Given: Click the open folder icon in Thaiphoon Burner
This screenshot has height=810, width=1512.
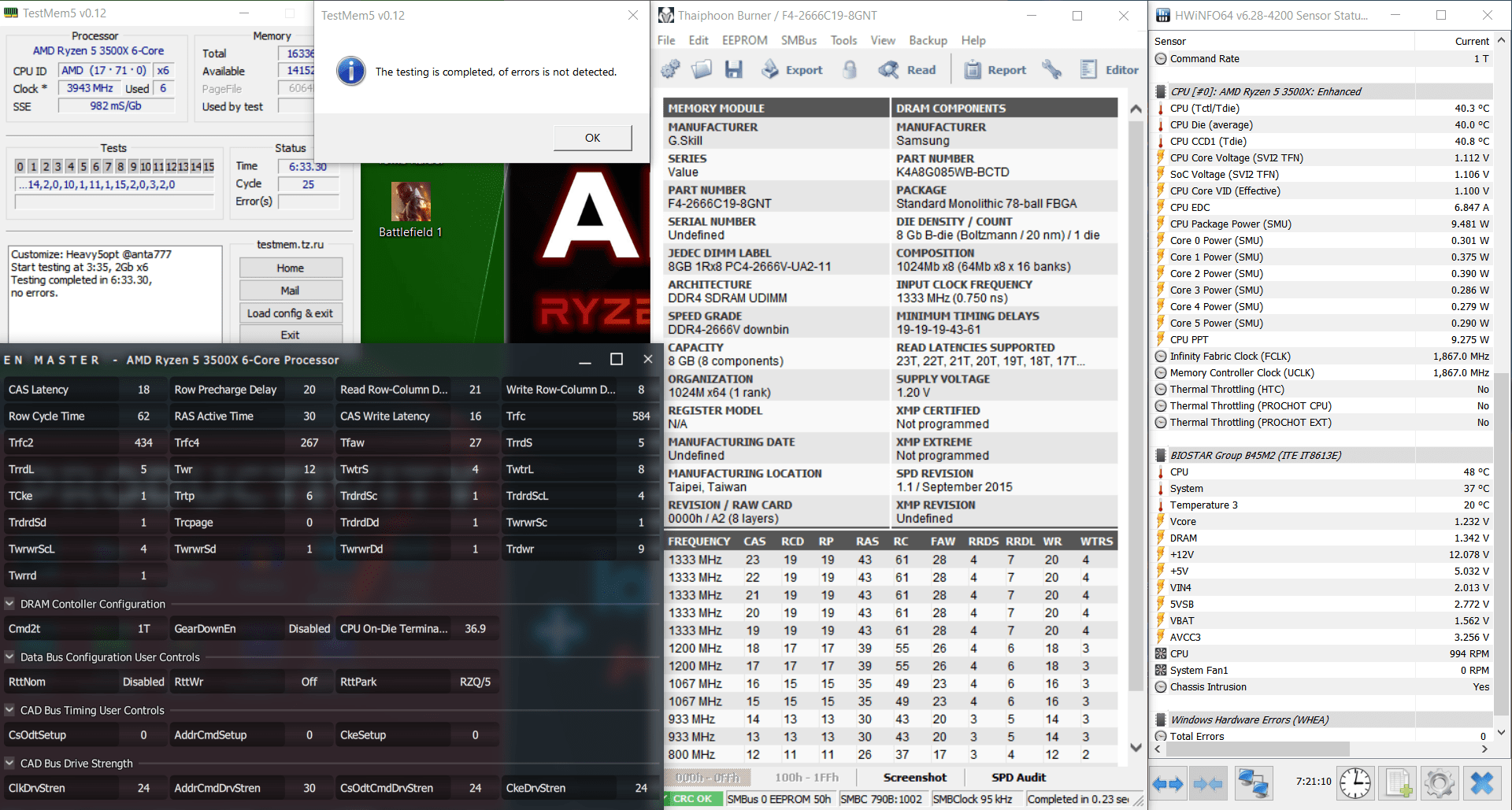Looking at the screenshot, I should [x=702, y=70].
